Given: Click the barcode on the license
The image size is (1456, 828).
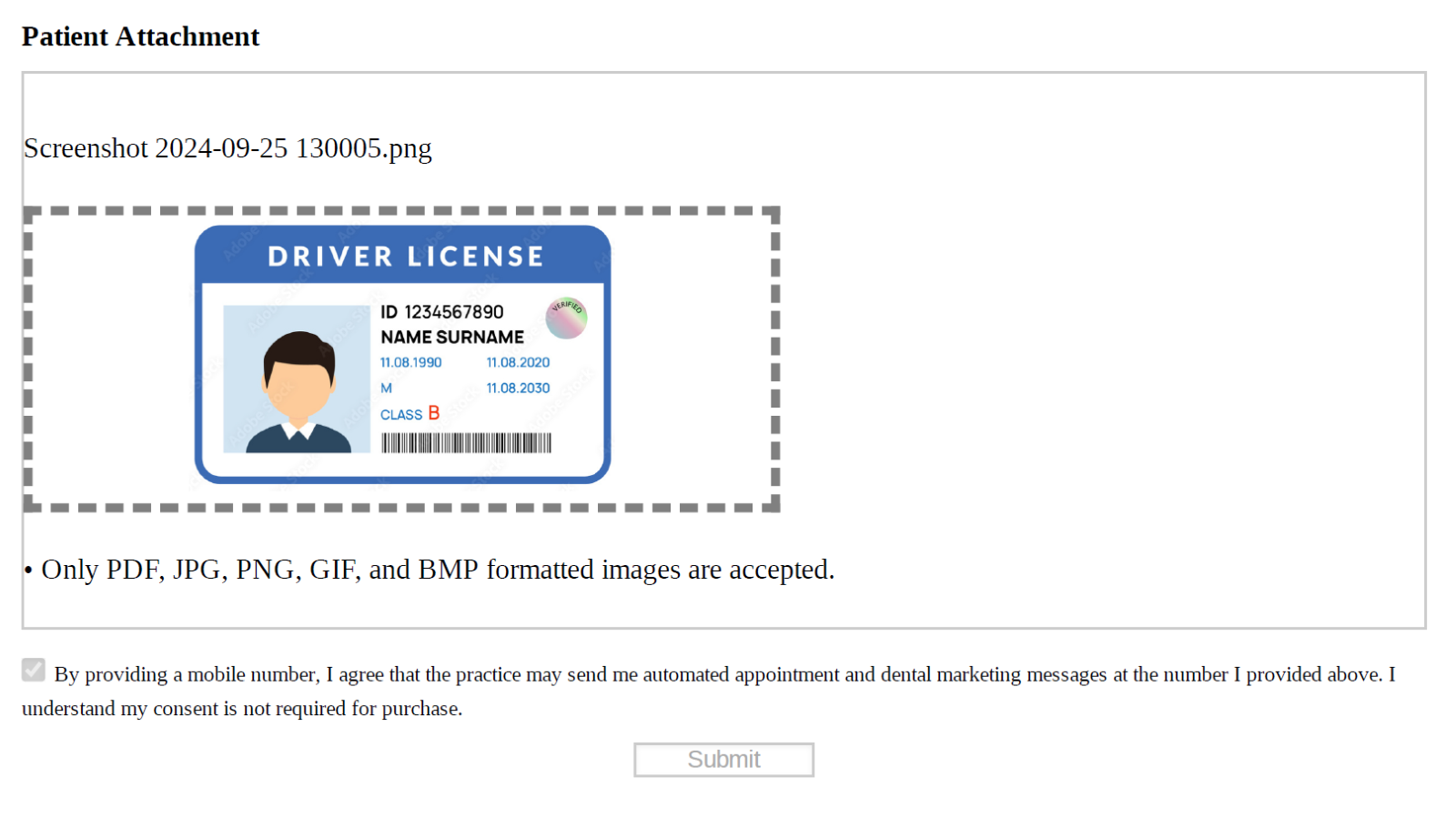Looking at the screenshot, I should pyautogui.click(x=466, y=443).
